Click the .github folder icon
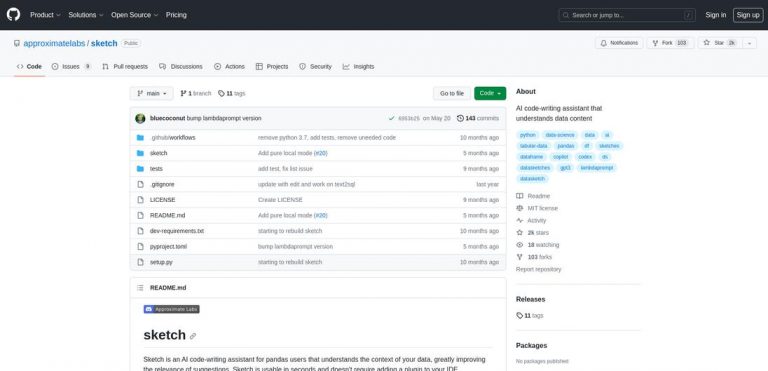The width and height of the screenshot is (768, 371). tap(141, 138)
